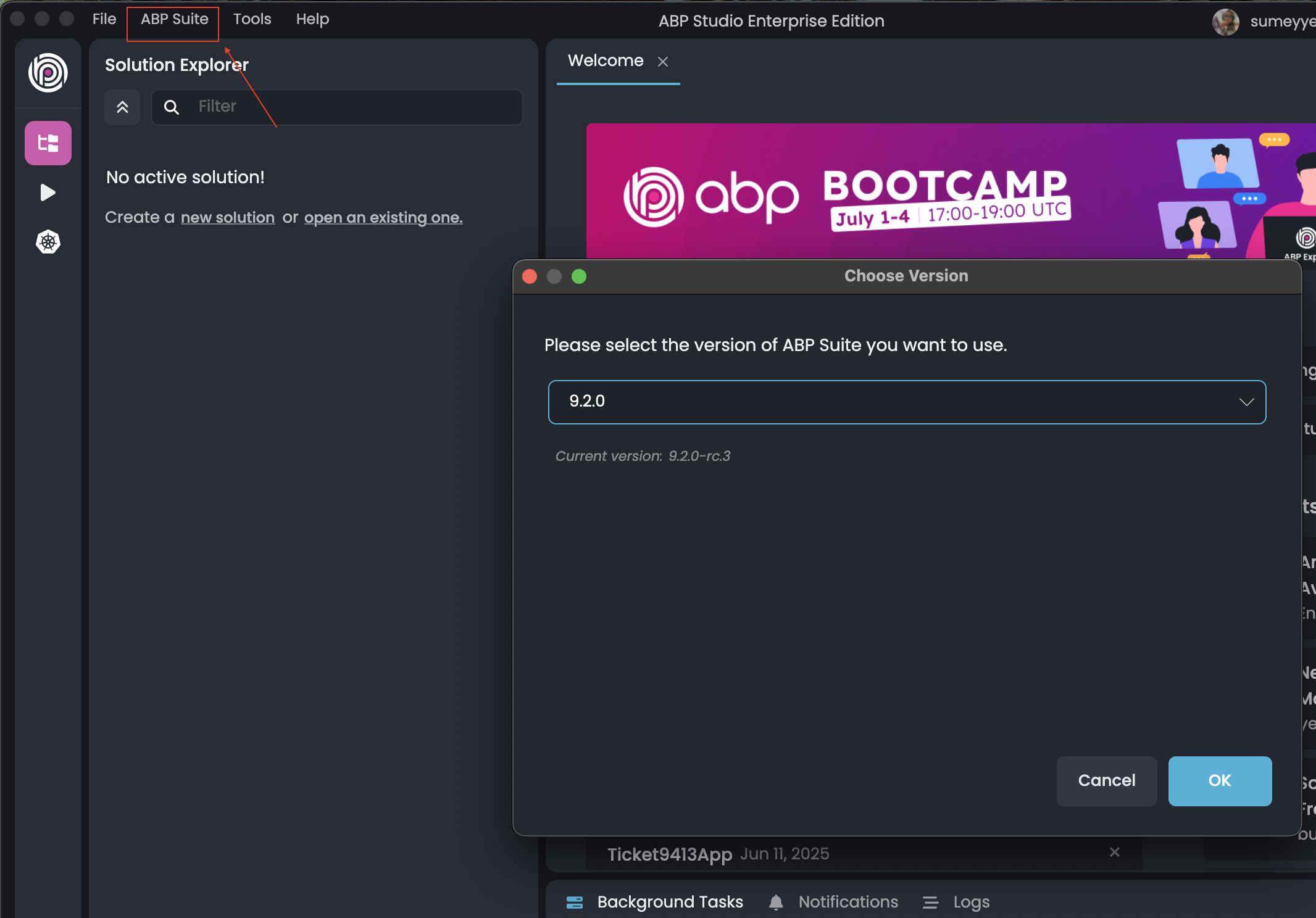Open the Solution Runner play icon
Image resolution: width=1316 pixels, height=918 pixels.
coord(48,192)
